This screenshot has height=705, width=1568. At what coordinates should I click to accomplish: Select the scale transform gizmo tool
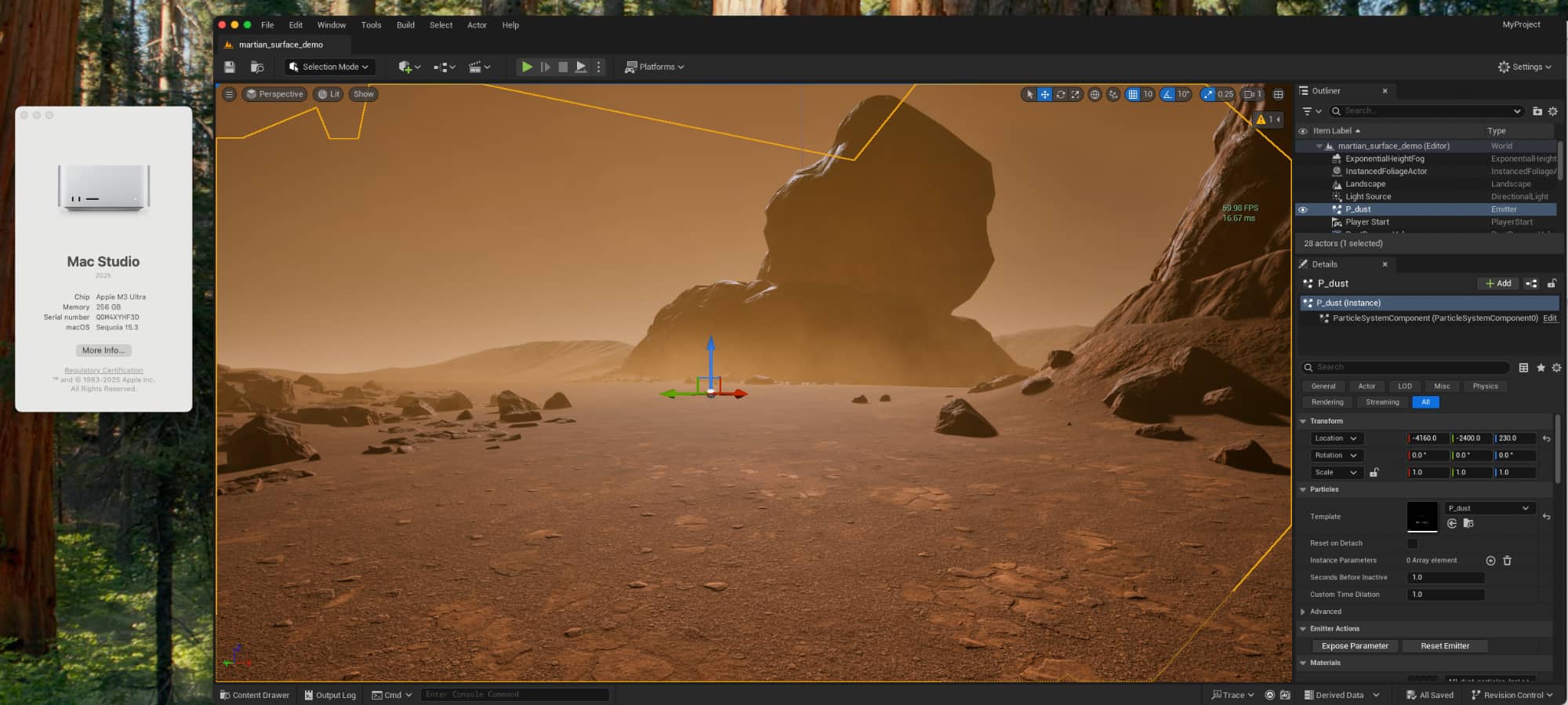click(x=1075, y=94)
